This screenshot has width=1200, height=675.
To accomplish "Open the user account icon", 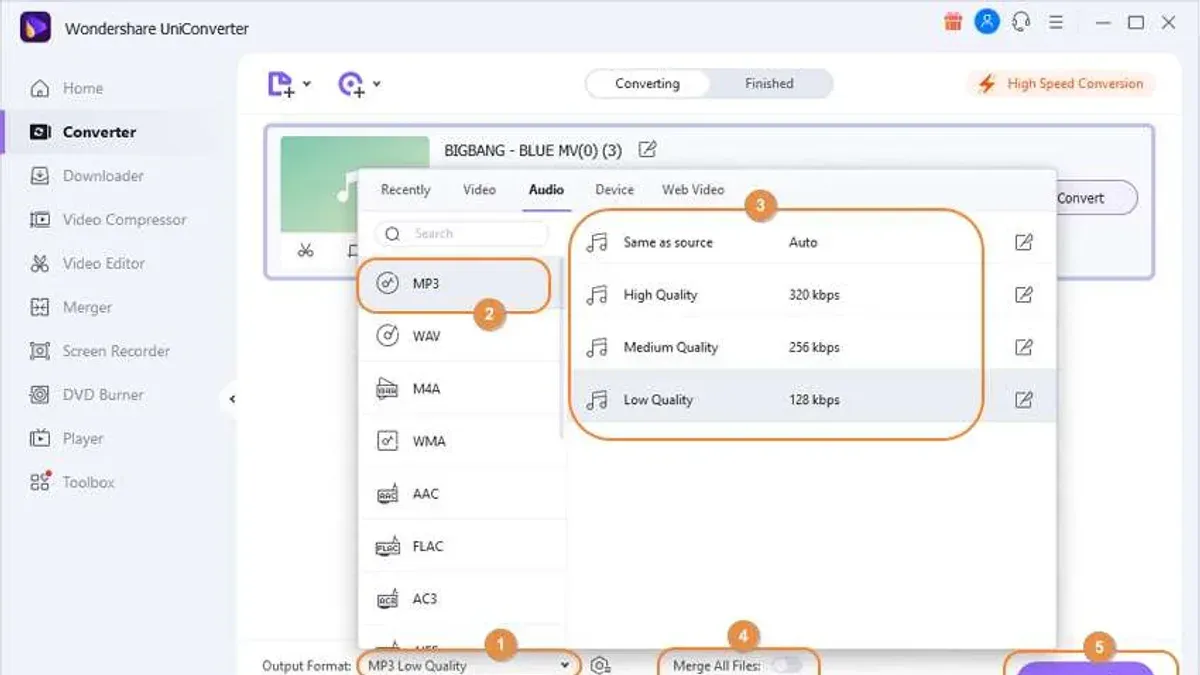I will tap(987, 22).
